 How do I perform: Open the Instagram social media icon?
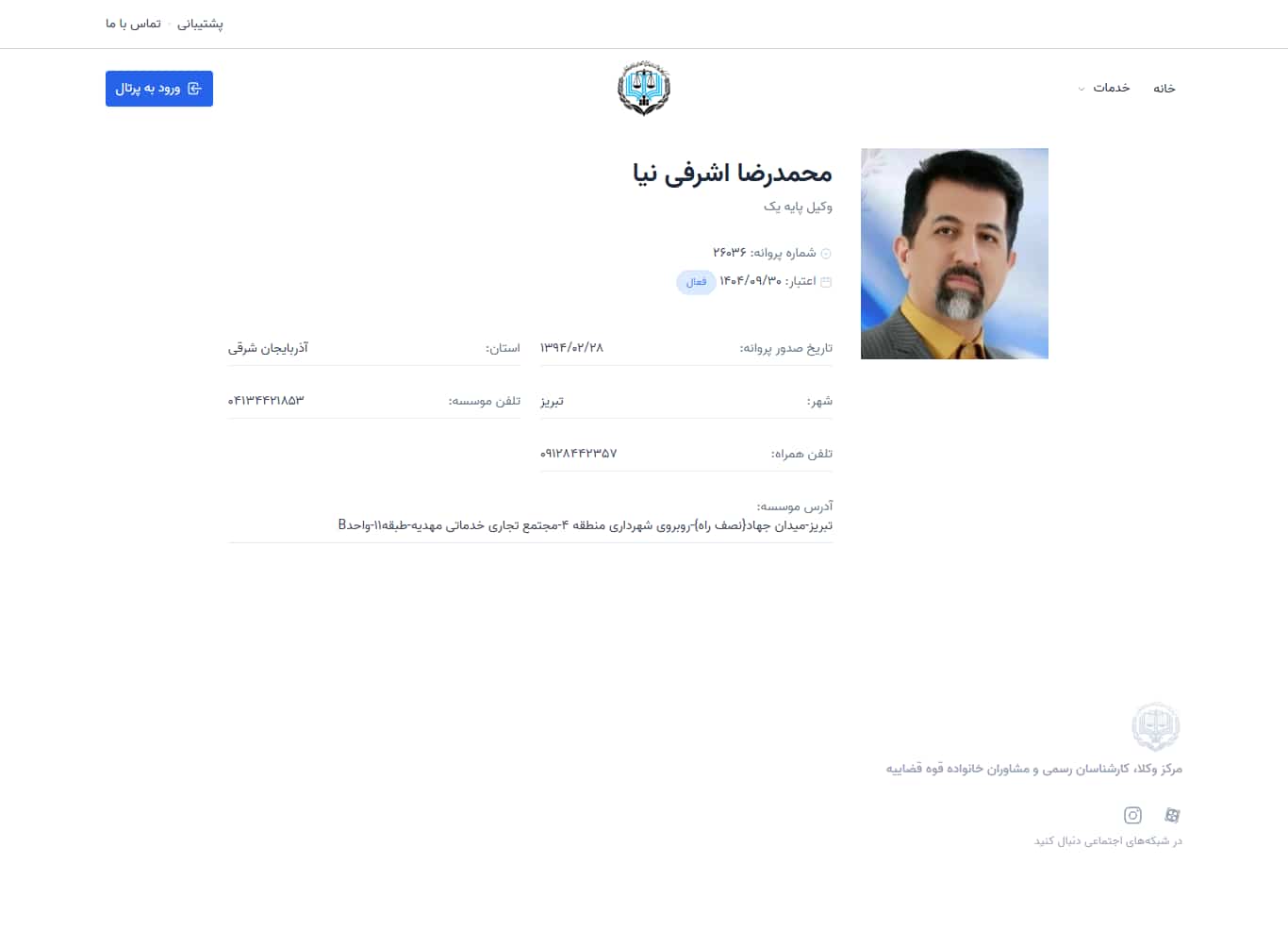pos(1132,815)
